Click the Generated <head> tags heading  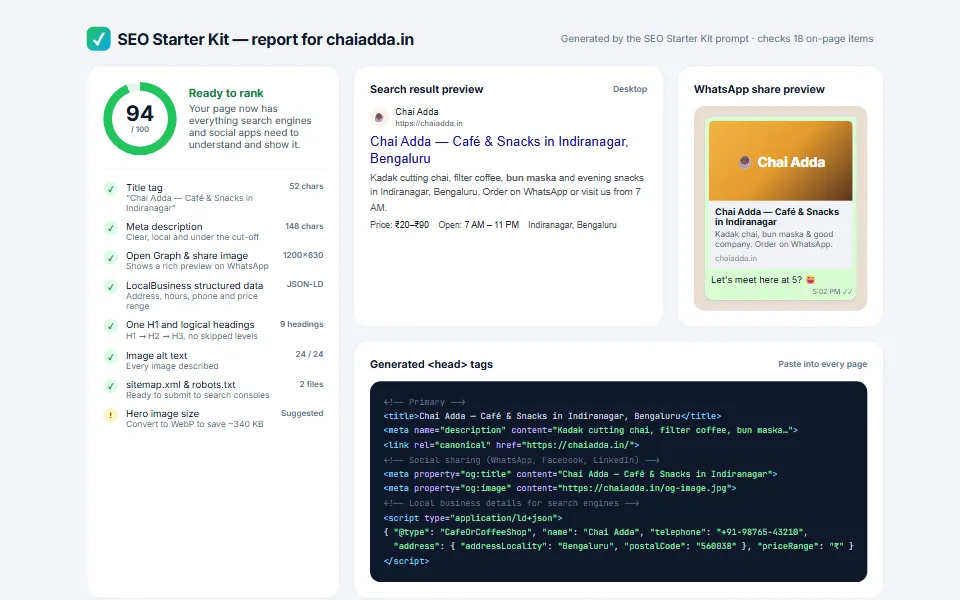click(431, 364)
